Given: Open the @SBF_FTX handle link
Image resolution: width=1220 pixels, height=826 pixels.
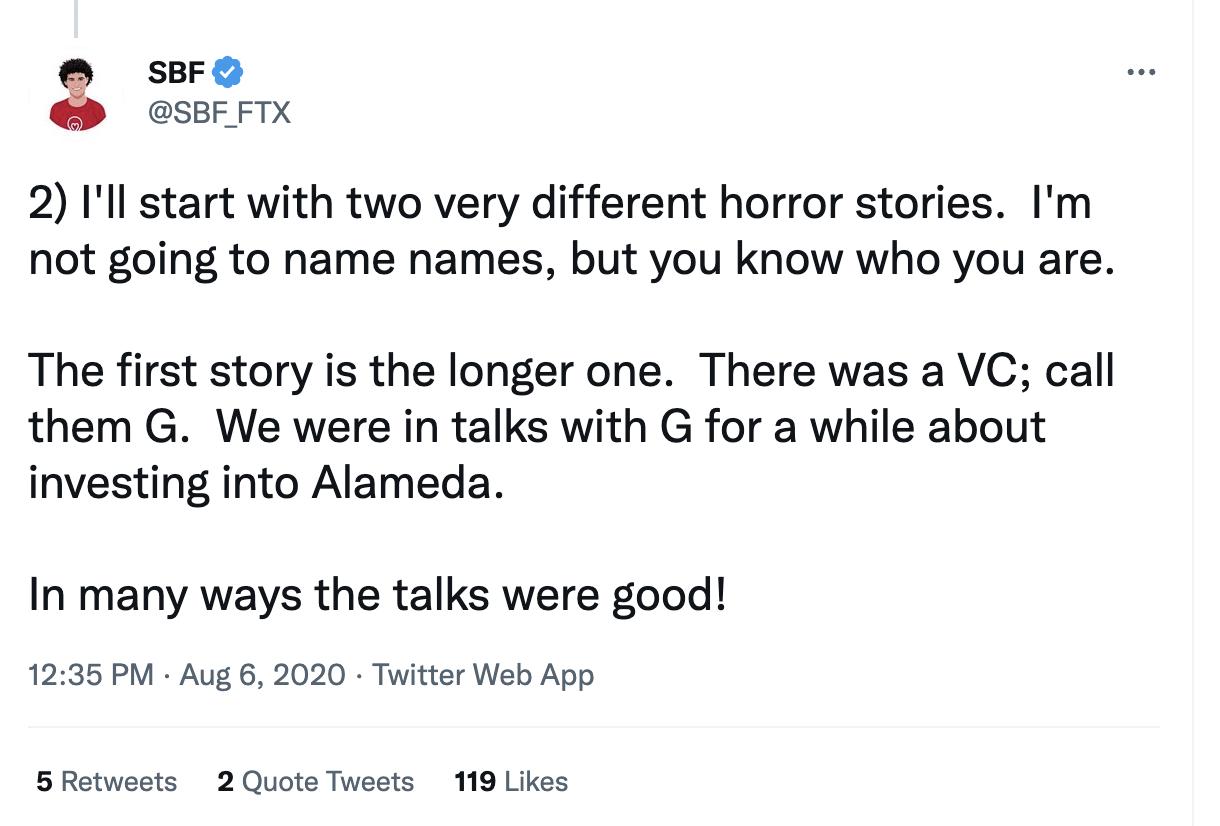Looking at the screenshot, I should [219, 113].
